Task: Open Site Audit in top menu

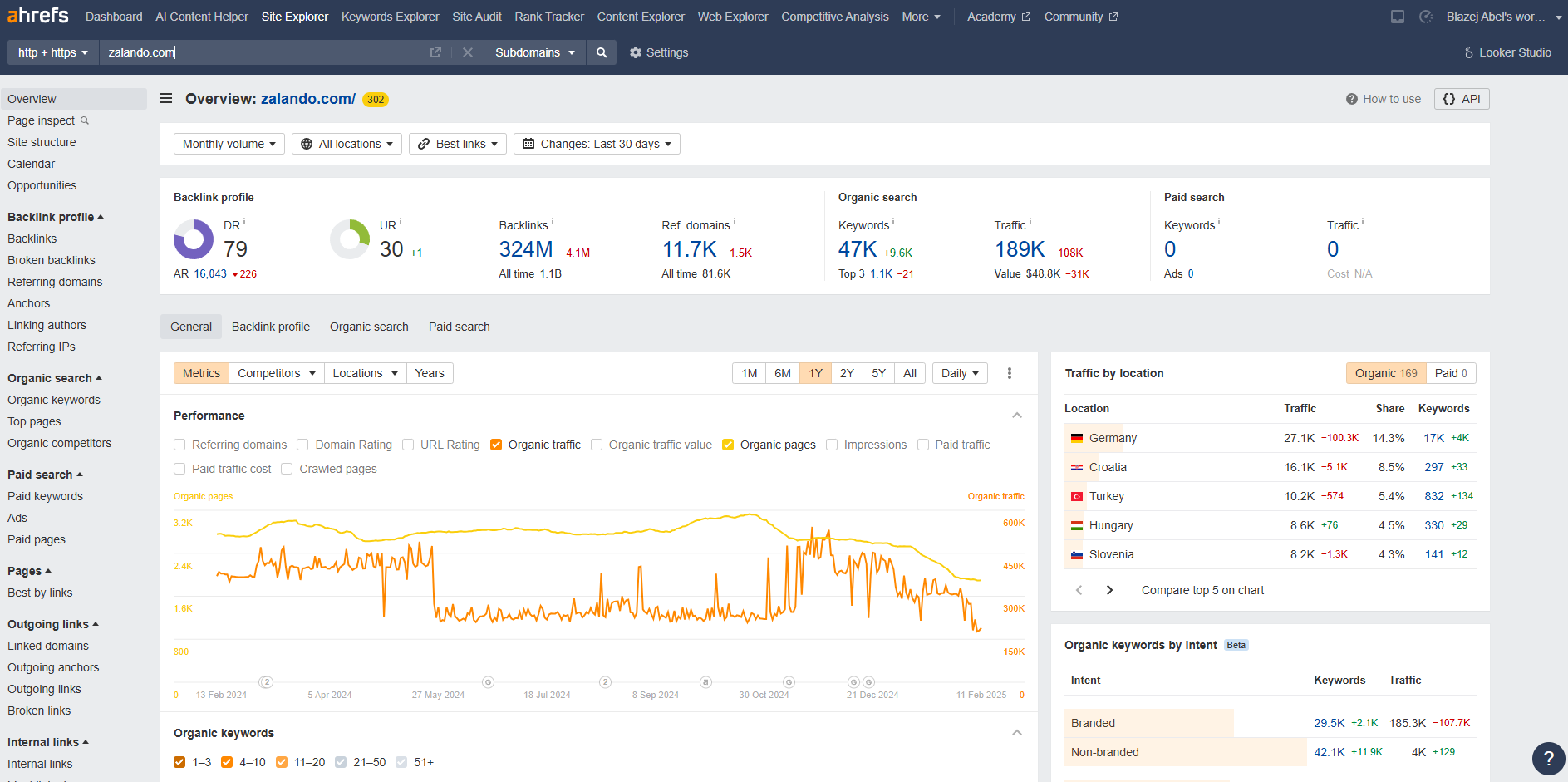Action: tap(477, 17)
